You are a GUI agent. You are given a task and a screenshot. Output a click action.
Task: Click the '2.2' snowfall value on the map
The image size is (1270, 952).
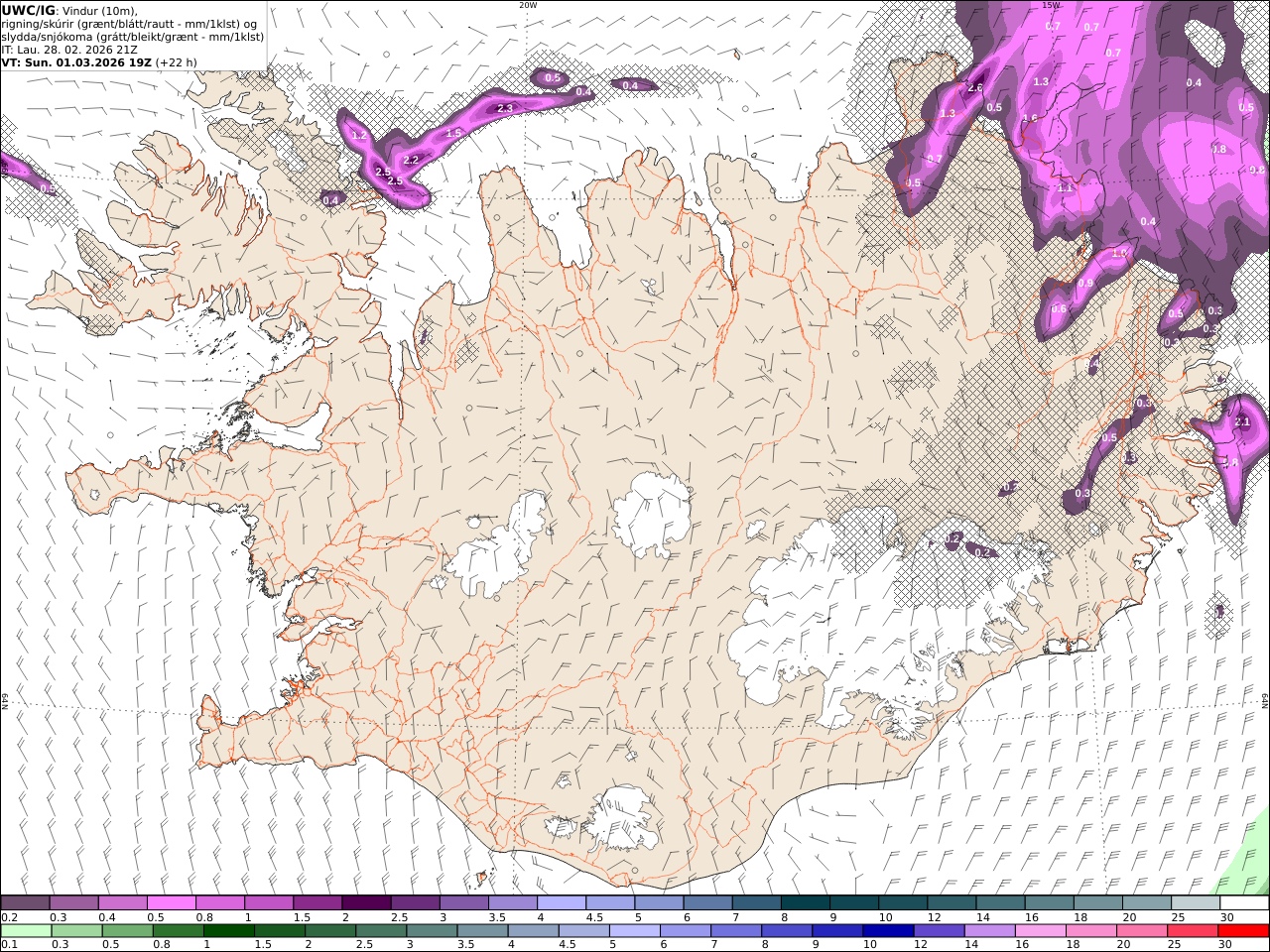411,160
